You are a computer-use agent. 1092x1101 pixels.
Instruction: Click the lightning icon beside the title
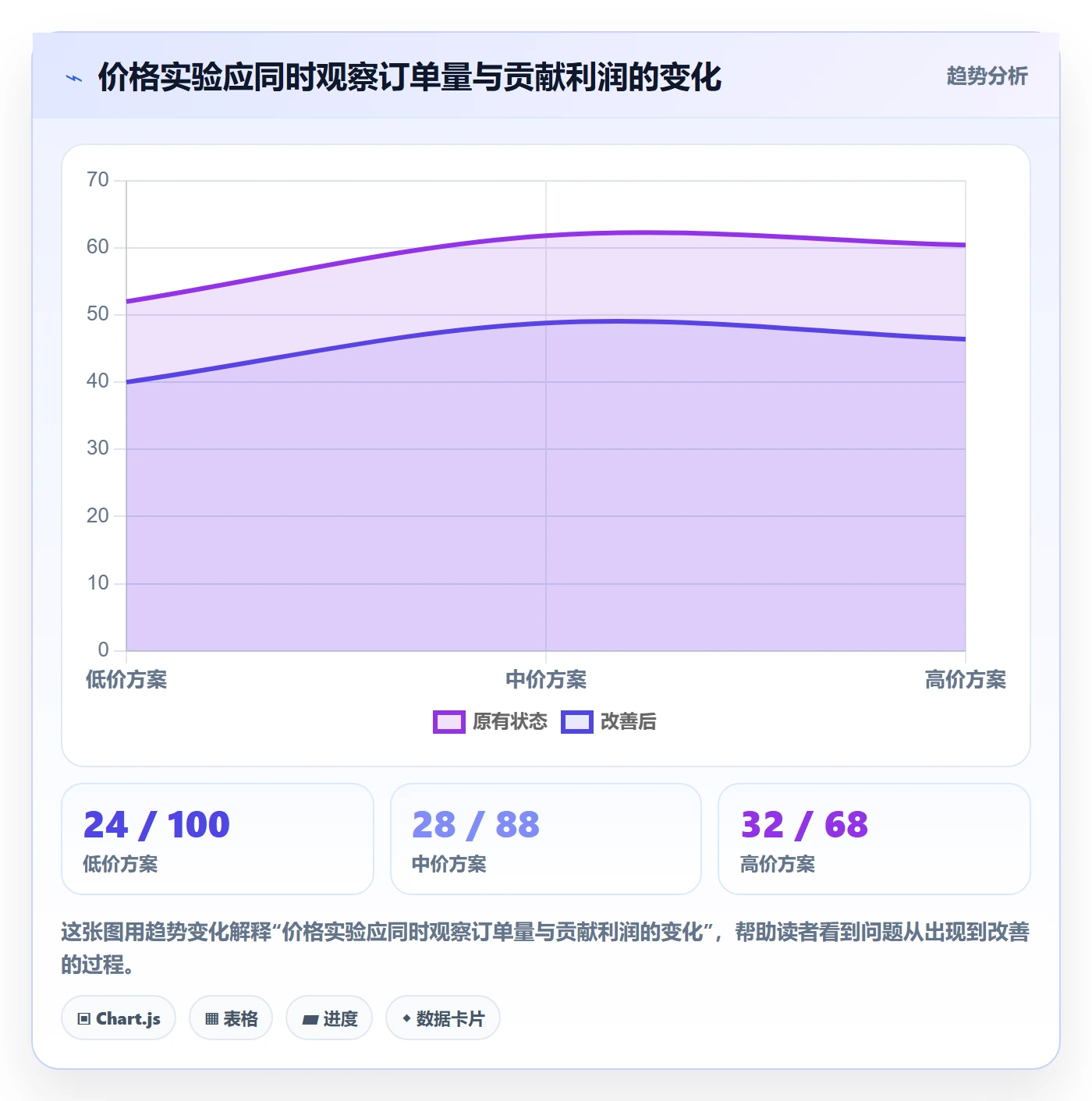tap(74, 78)
